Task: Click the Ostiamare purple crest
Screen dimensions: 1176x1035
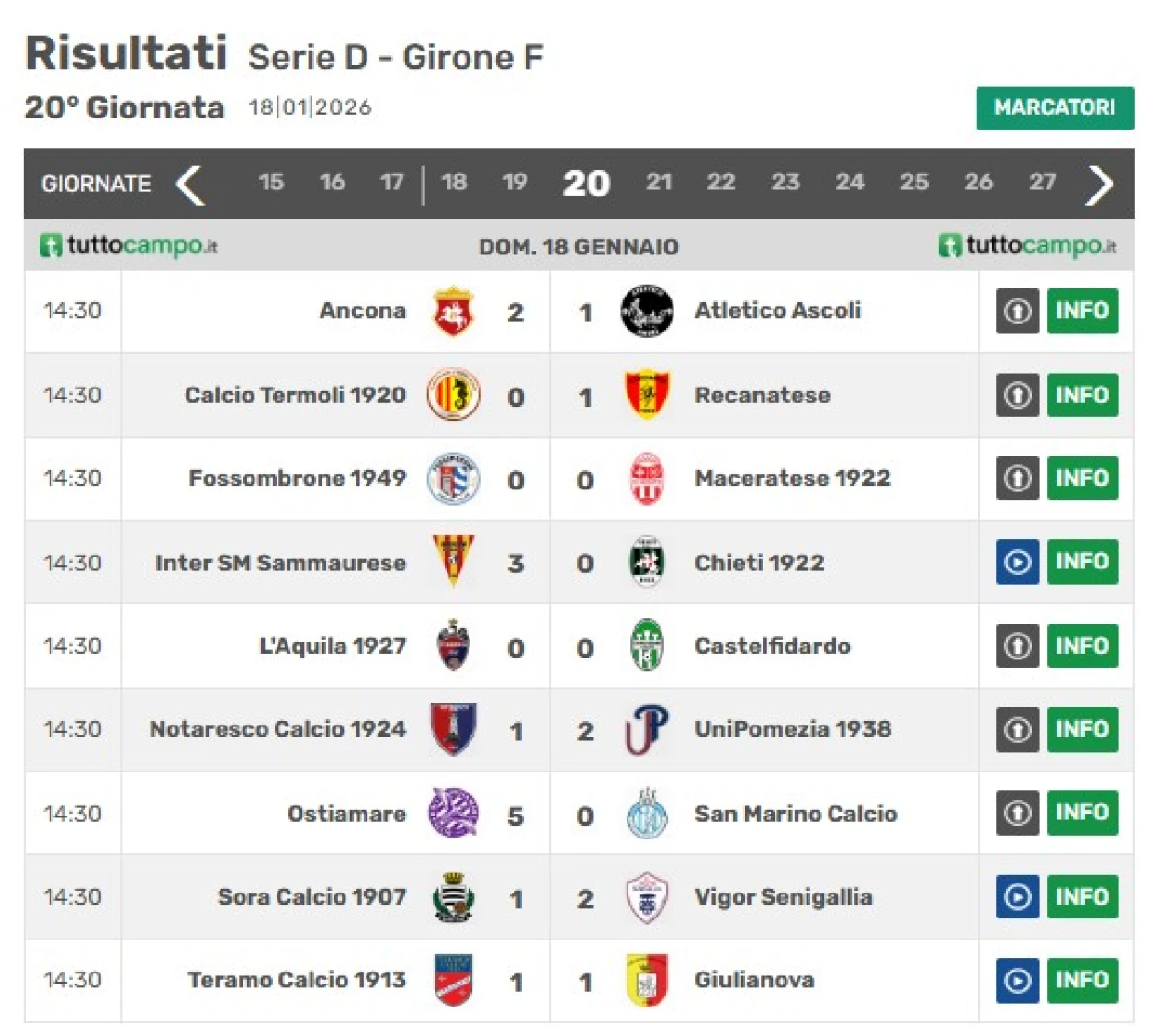Action: pos(453,813)
